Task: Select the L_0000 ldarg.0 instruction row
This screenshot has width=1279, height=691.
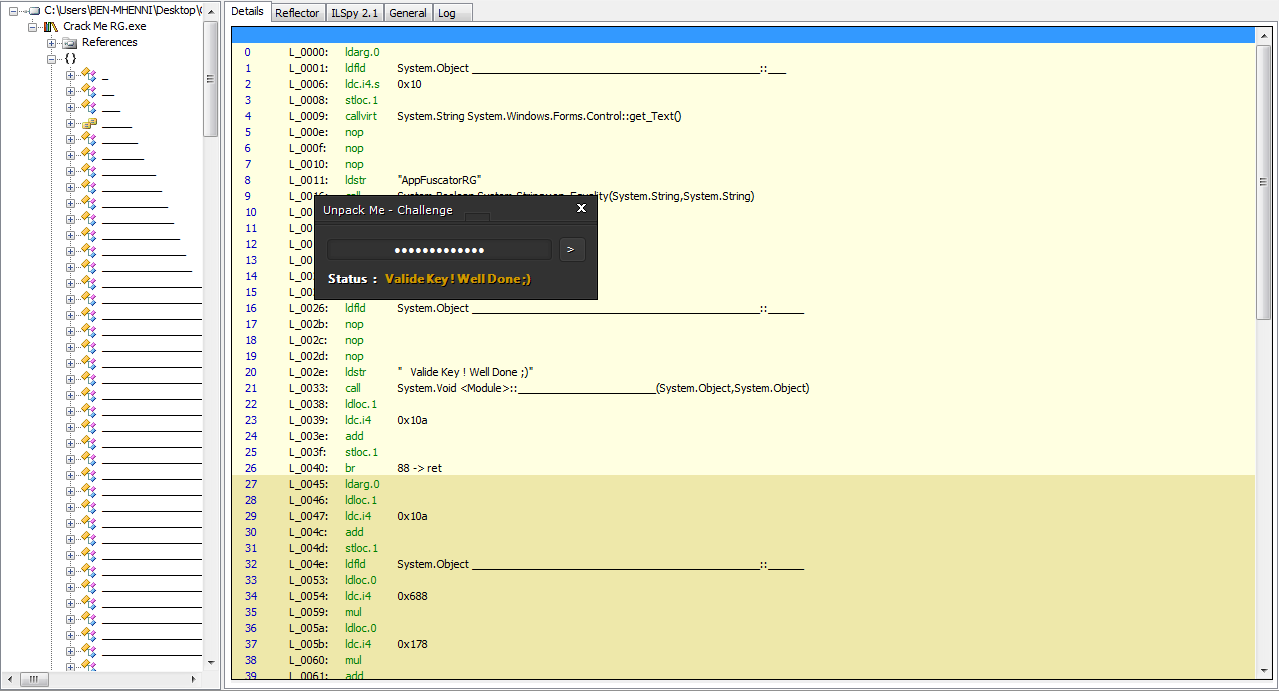Action: click(743, 52)
